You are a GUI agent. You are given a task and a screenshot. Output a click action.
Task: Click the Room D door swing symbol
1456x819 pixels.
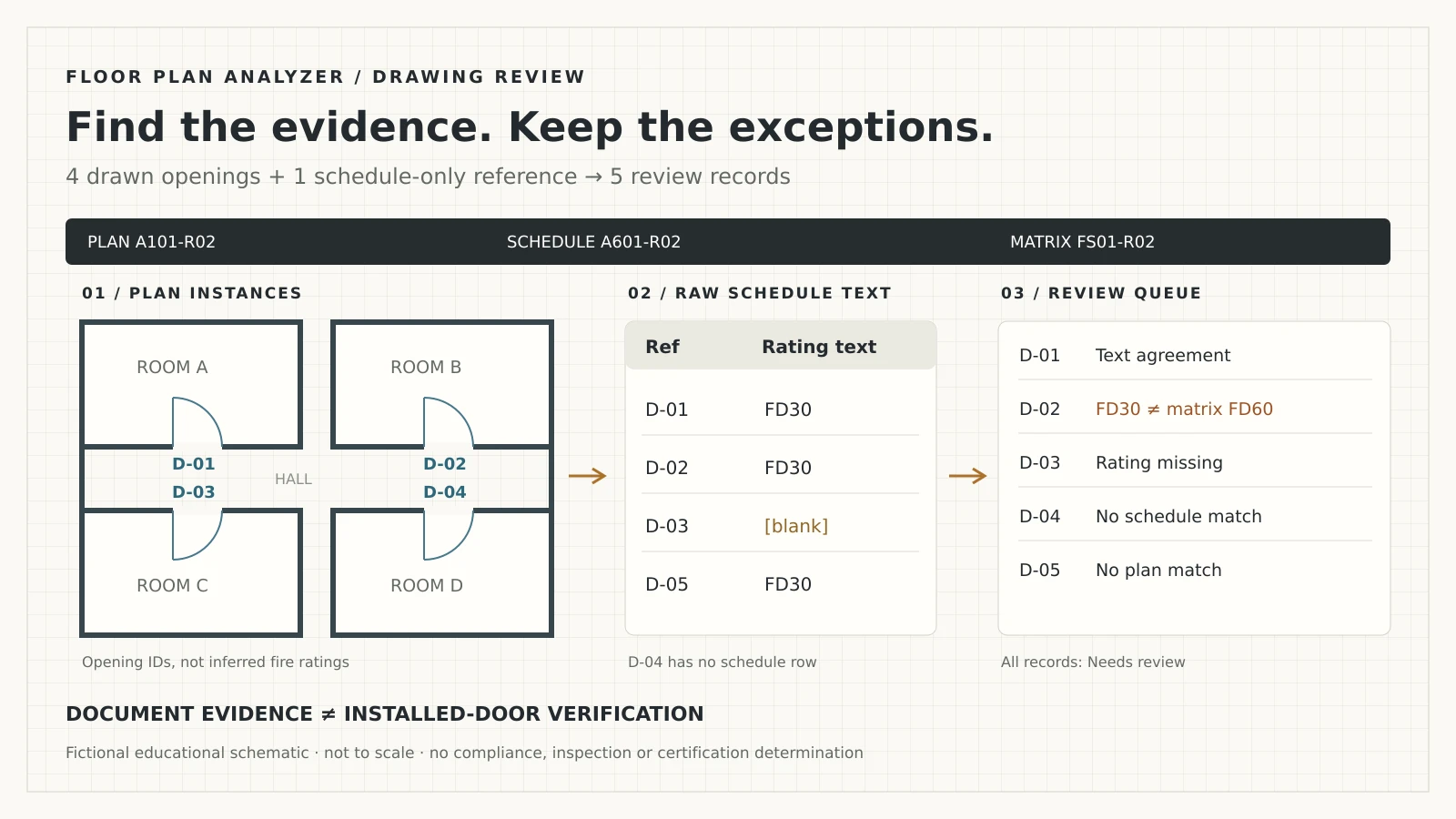(x=449, y=535)
